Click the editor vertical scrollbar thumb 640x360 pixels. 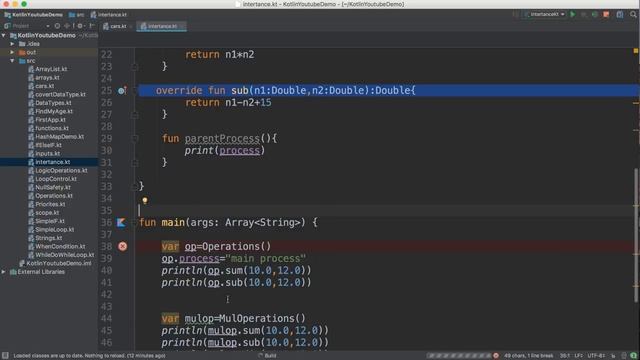click(636, 236)
